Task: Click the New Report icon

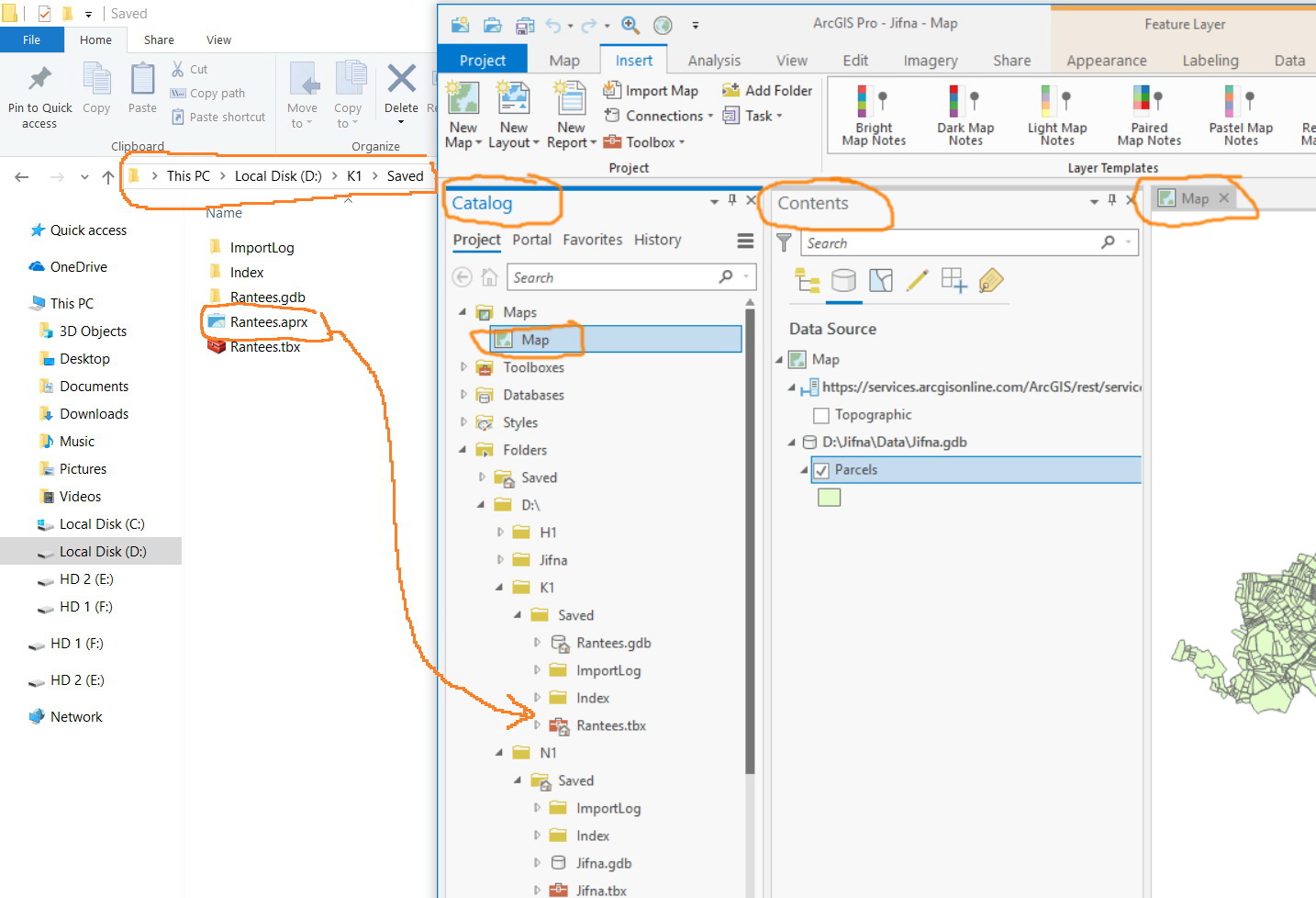Action: 571,99
